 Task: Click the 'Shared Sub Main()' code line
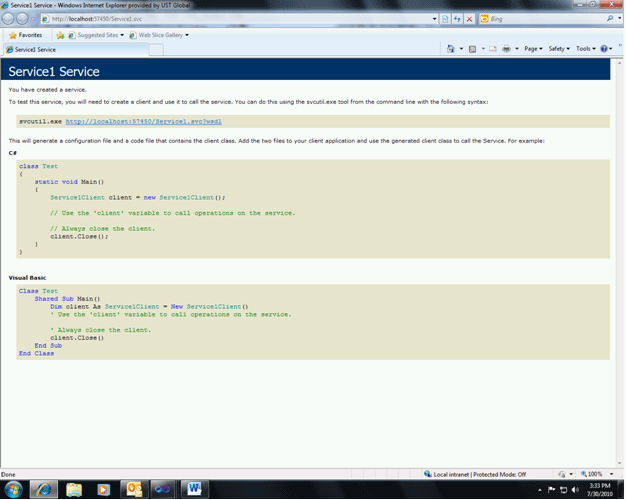(x=67, y=299)
